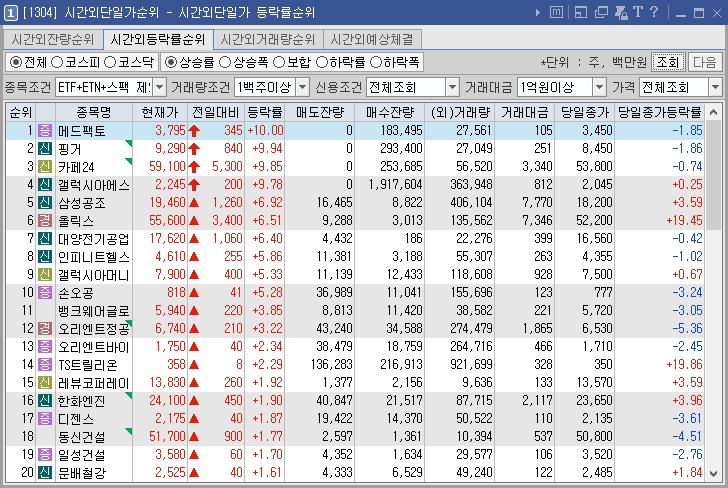Select the 보합 radio button
728x488 pixels.
point(279,62)
